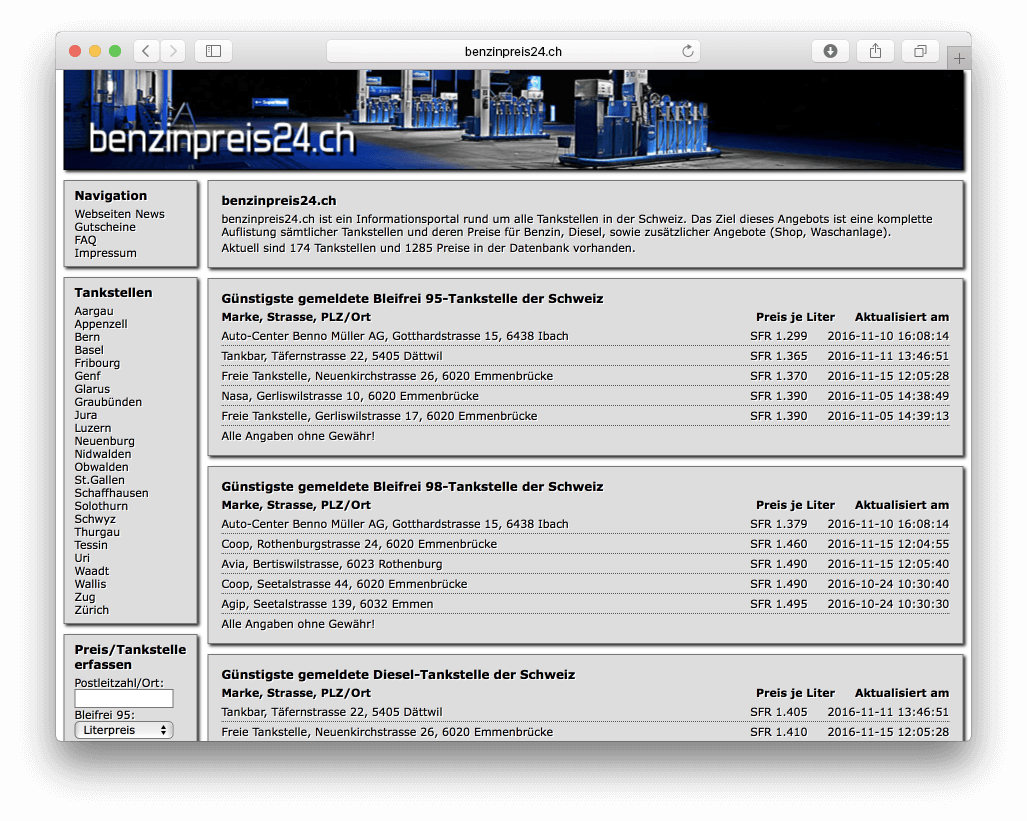Click Coop, Rothenburgstrasse 24 row
Viewport: 1027px width, 821px height.
[x=585, y=544]
